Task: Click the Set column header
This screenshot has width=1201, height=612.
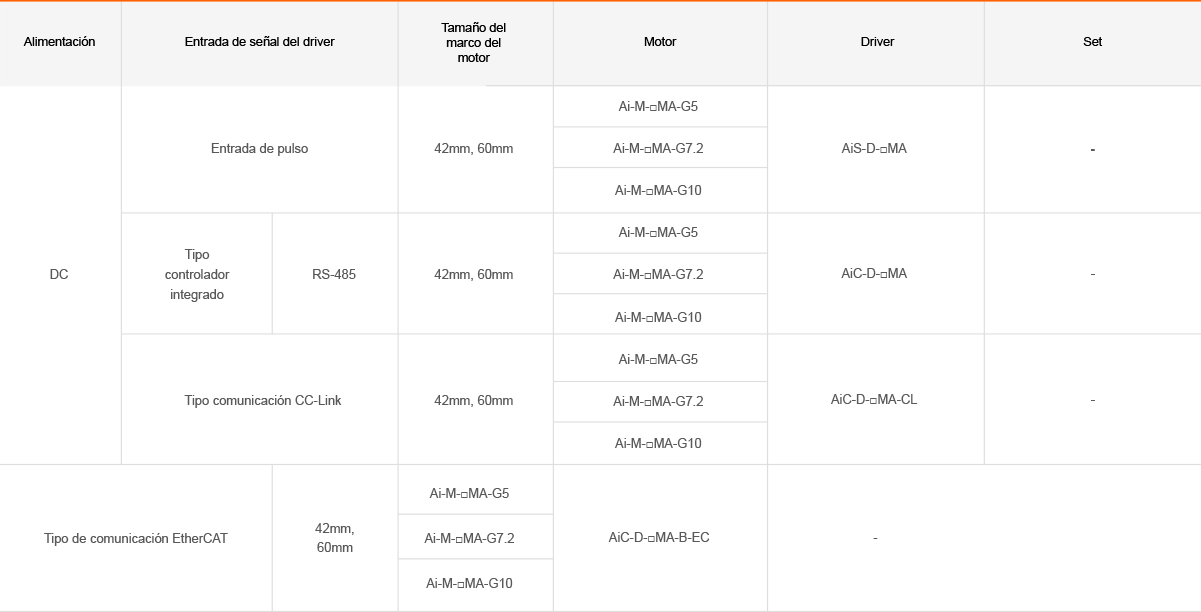Action: [1093, 42]
